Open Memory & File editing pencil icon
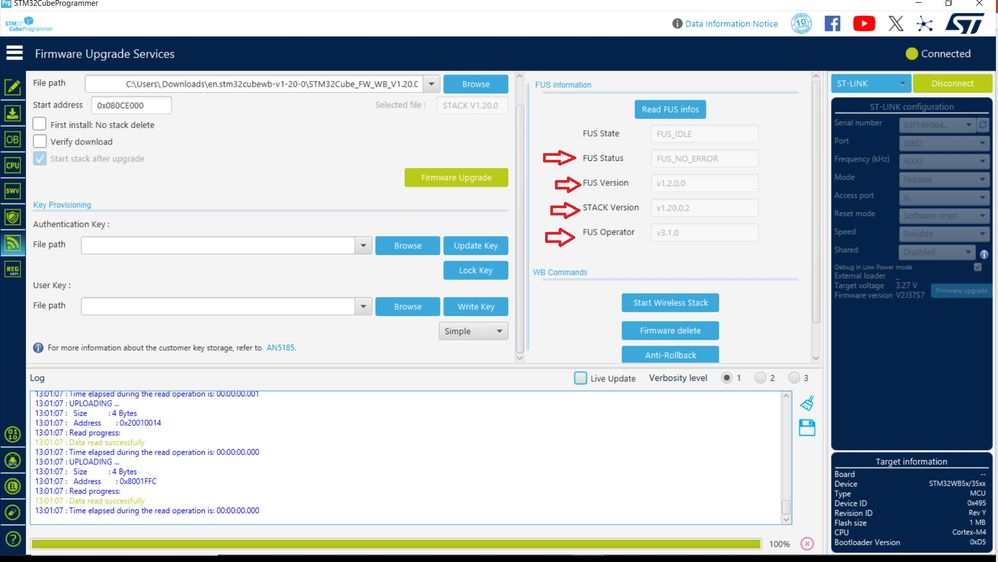 point(13,87)
